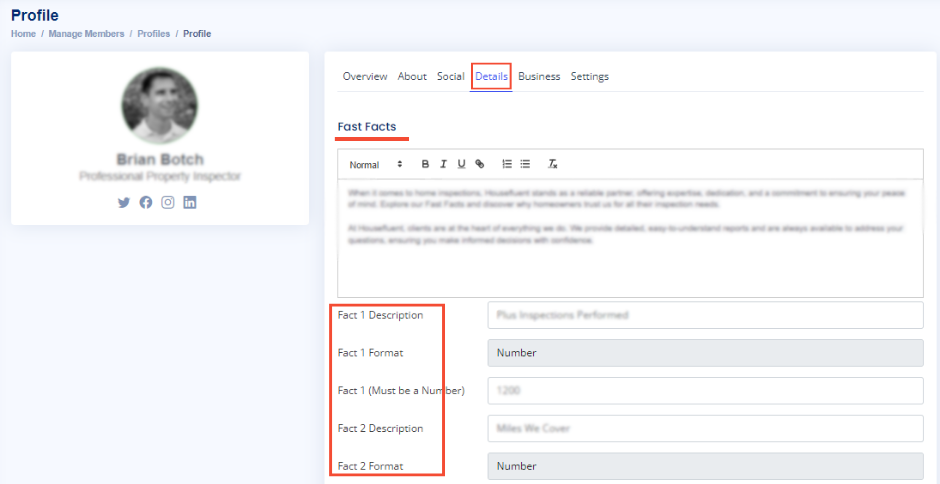
Task: Open the Facebook social icon
Action: click(x=146, y=202)
